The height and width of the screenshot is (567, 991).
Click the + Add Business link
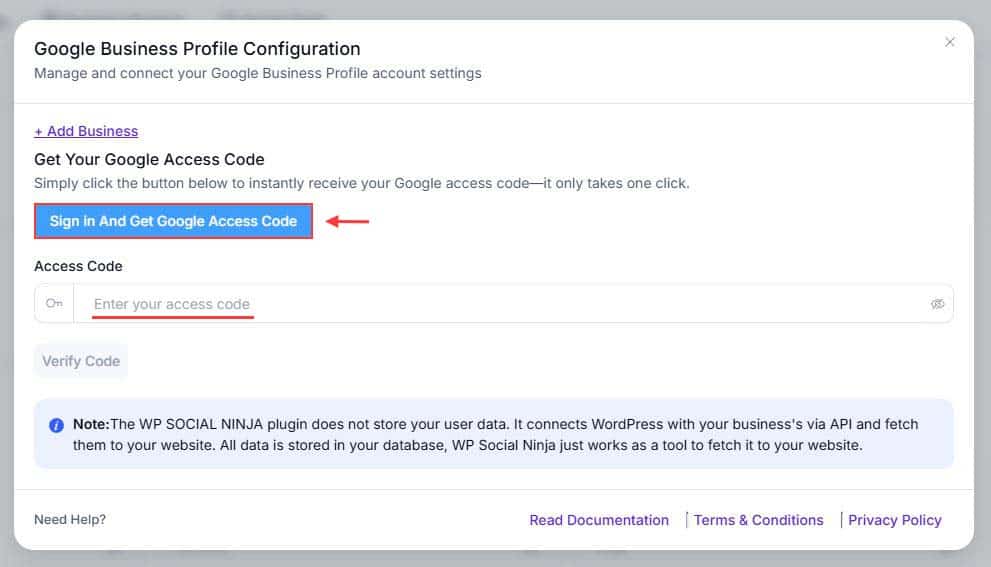[86, 131]
